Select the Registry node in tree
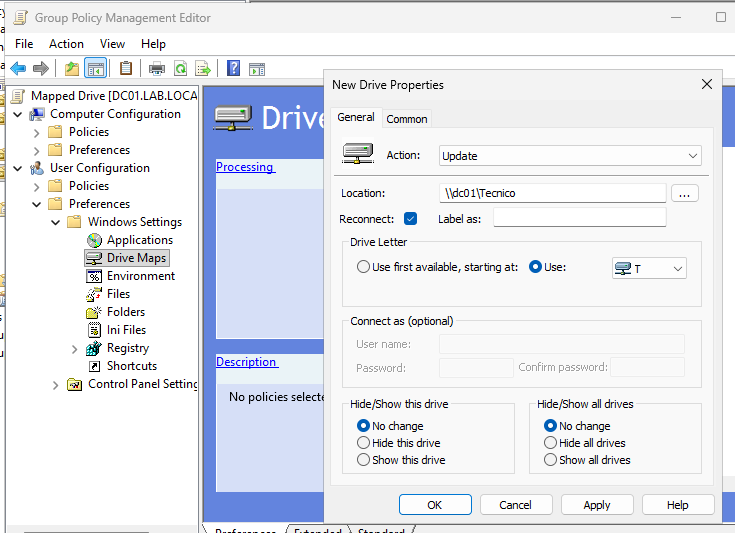 (127, 348)
